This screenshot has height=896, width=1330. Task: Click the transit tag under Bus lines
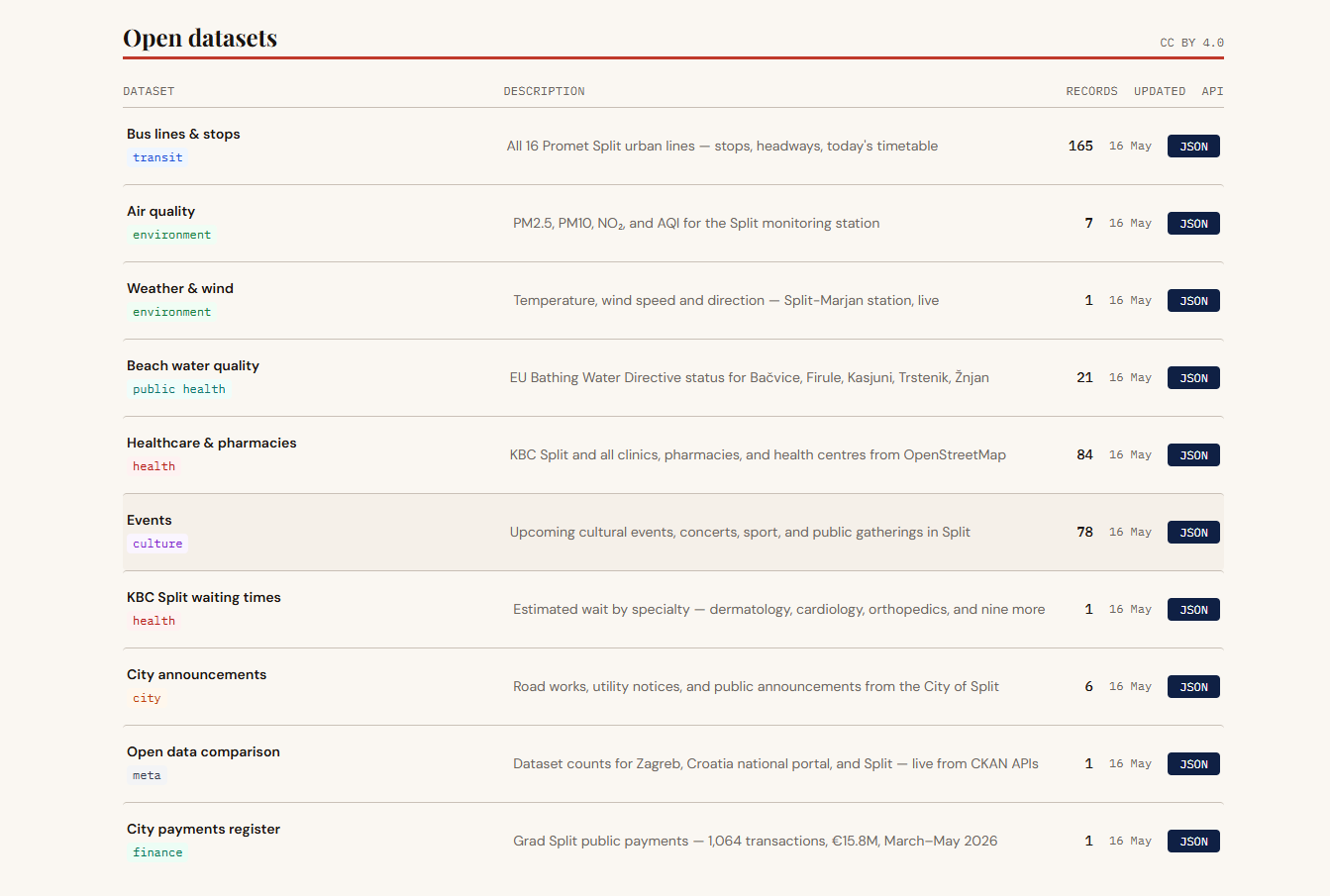tap(157, 157)
